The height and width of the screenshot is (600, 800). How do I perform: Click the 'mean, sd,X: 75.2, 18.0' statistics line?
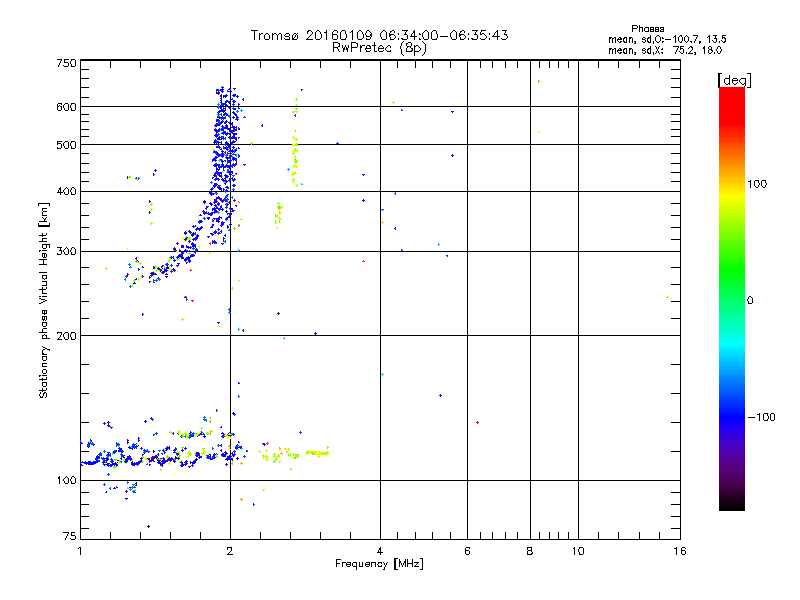click(x=665, y=50)
